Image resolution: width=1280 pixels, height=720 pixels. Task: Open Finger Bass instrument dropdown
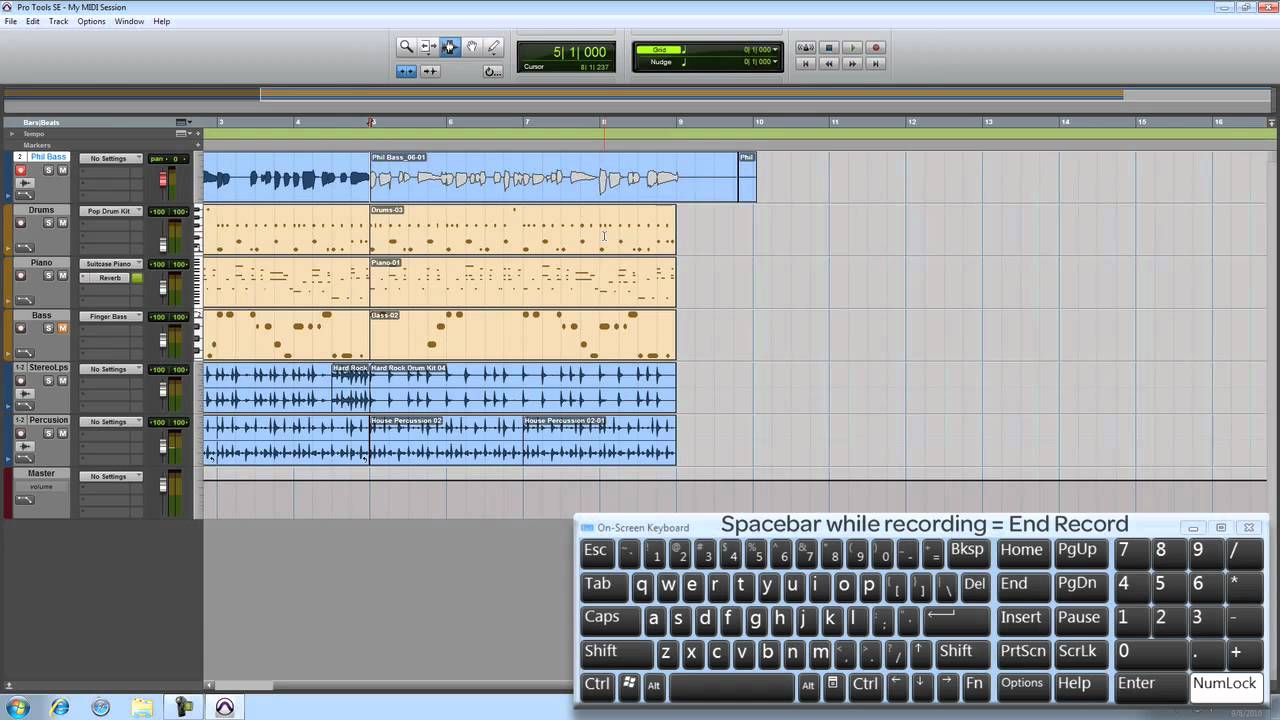(x=111, y=316)
